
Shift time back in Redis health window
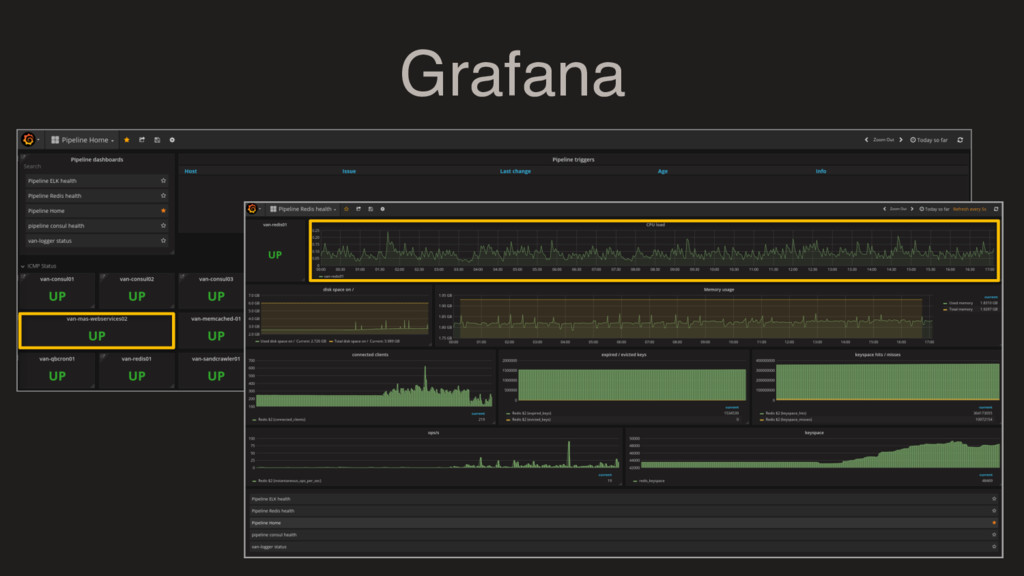pos(884,209)
